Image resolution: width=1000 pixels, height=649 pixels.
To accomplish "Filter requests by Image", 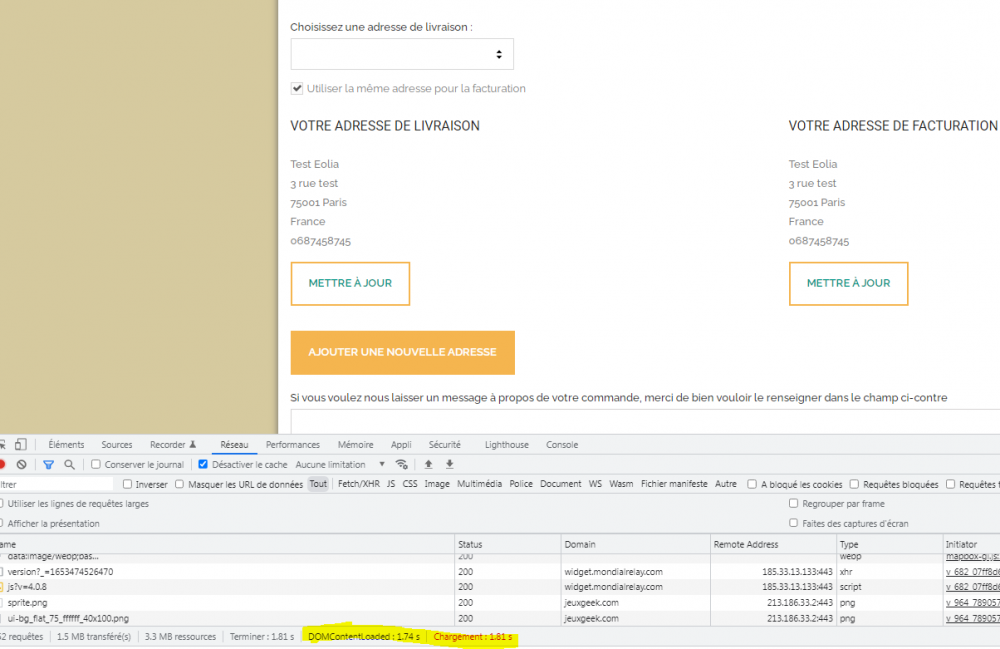I will (x=437, y=484).
